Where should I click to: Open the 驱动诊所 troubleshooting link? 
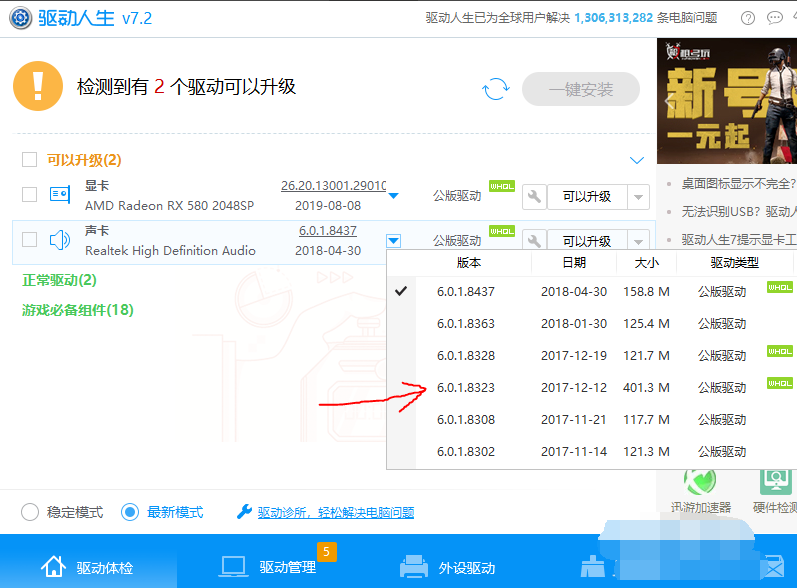click(335, 512)
